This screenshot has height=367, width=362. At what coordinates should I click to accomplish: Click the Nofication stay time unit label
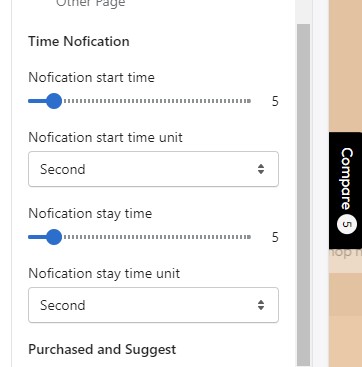(104, 274)
